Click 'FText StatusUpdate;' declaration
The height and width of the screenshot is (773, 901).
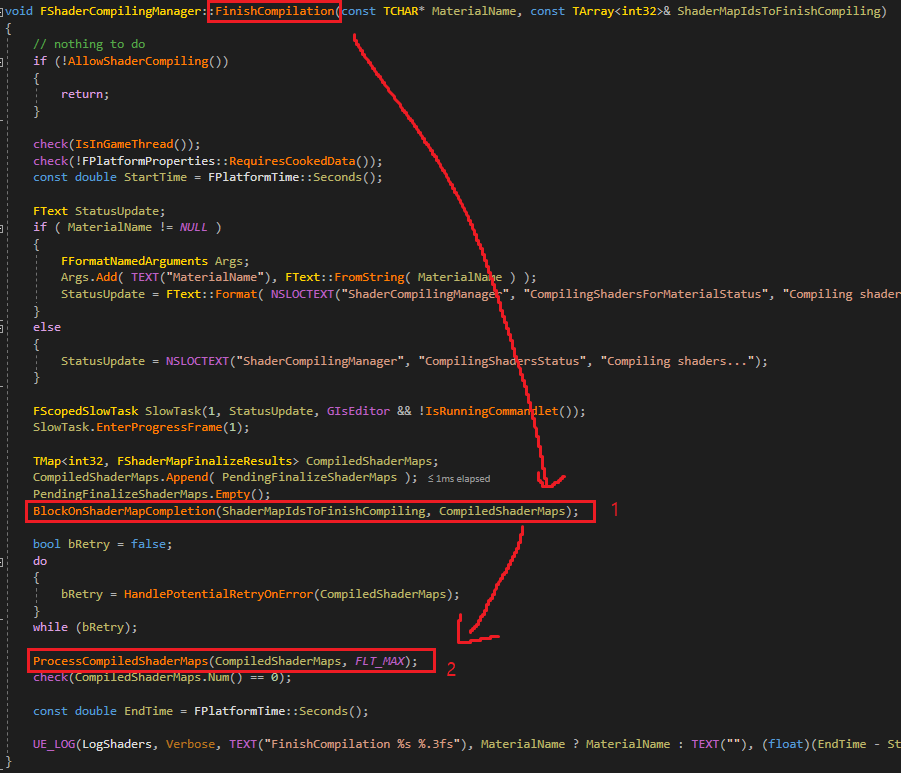99,211
